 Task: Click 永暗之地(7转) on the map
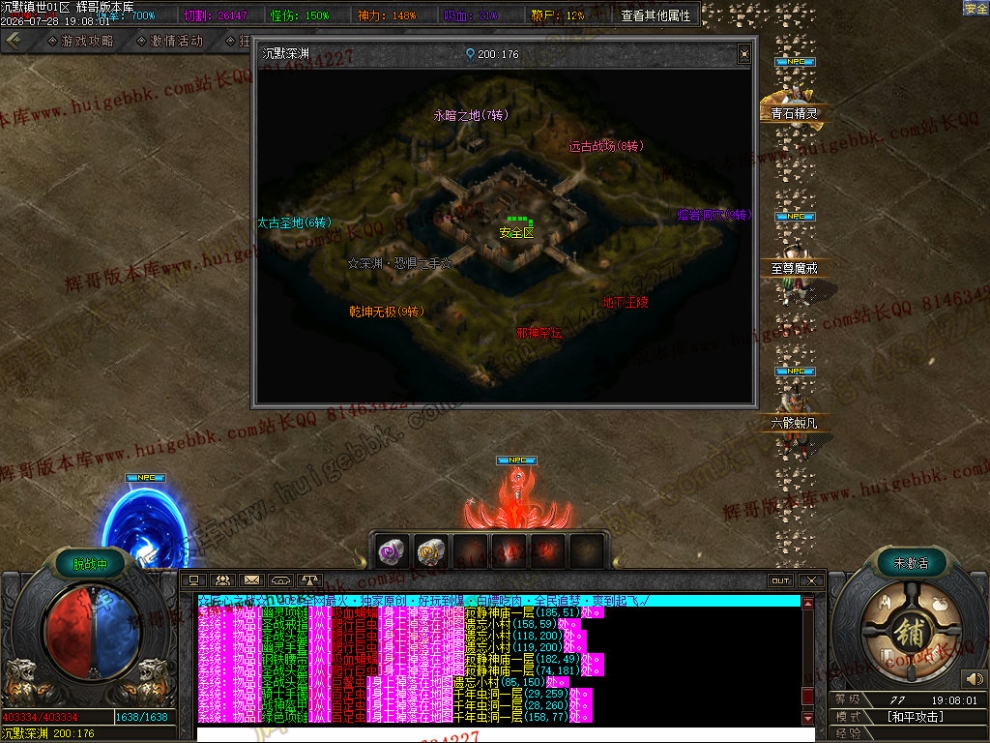470,115
